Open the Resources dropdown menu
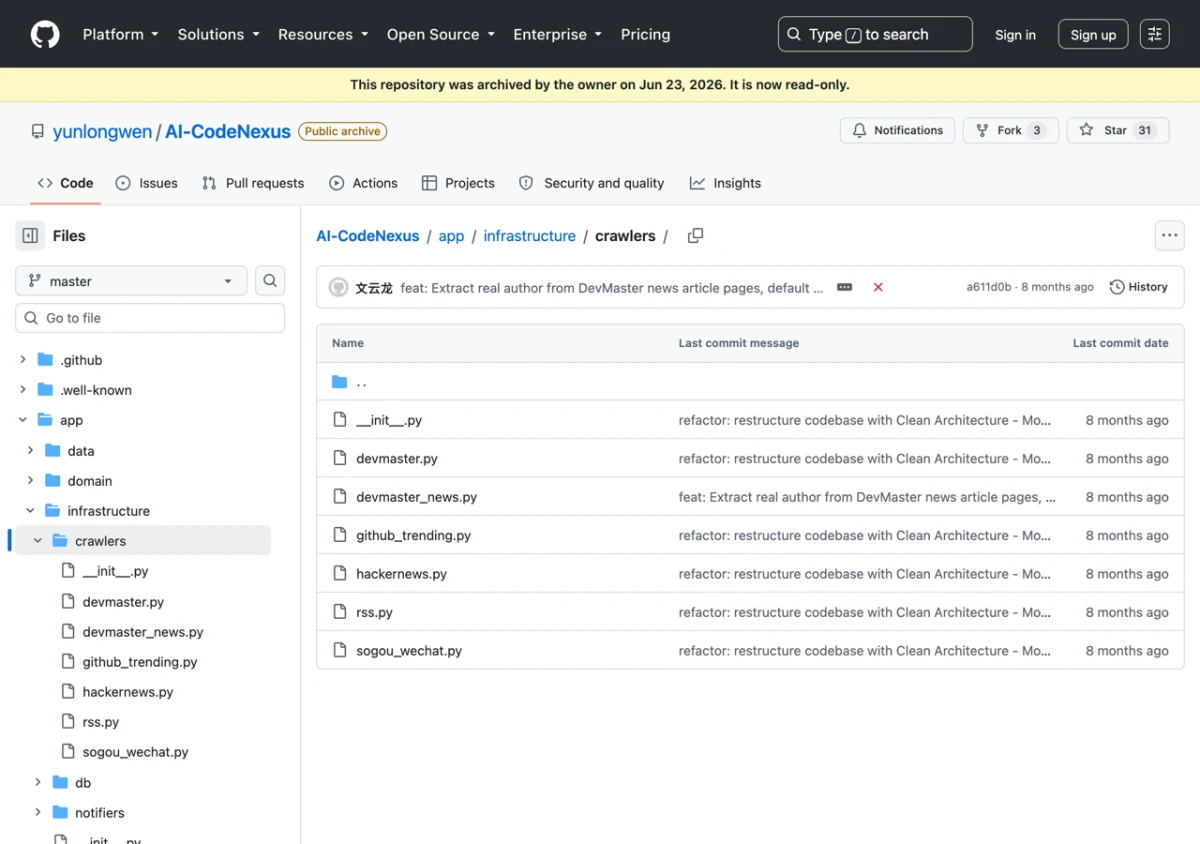Image resolution: width=1200 pixels, height=844 pixels. (x=323, y=34)
